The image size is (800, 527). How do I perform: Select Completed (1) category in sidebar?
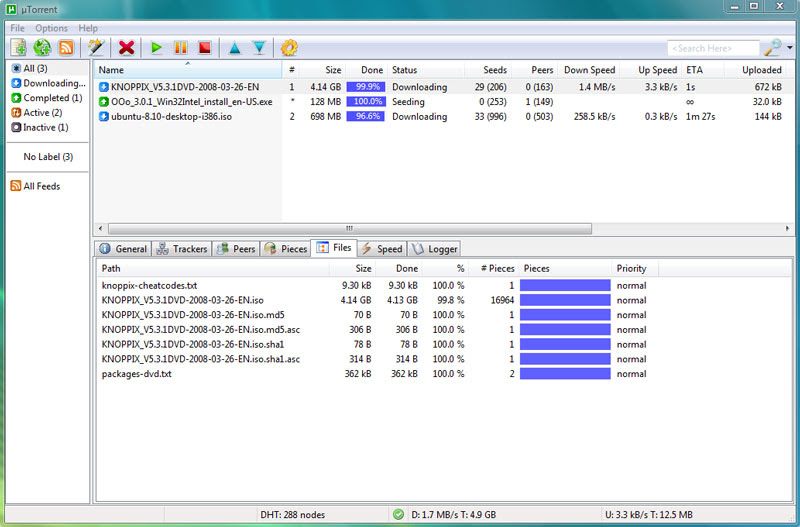(48, 97)
